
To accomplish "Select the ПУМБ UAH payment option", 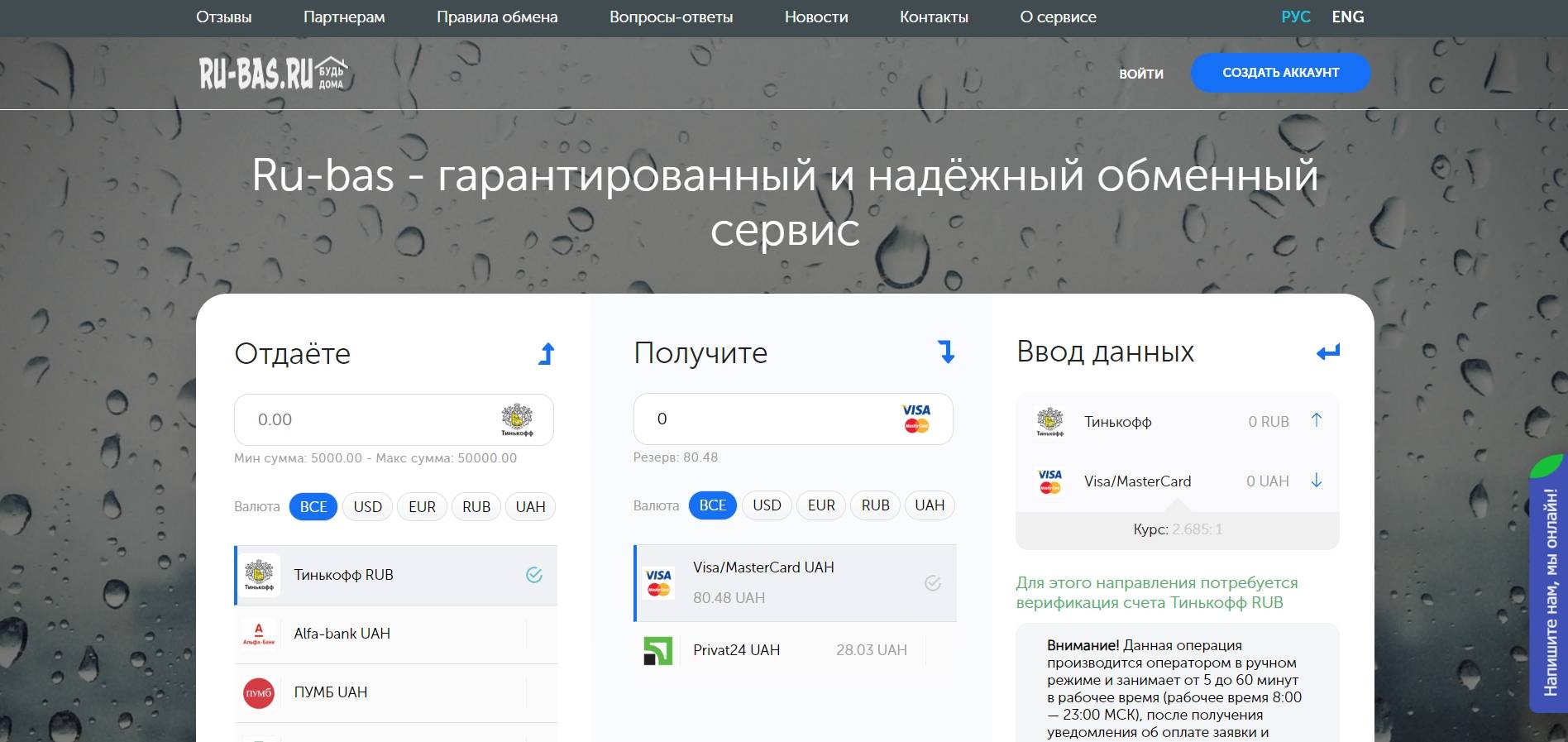I will pyautogui.click(x=395, y=692).
